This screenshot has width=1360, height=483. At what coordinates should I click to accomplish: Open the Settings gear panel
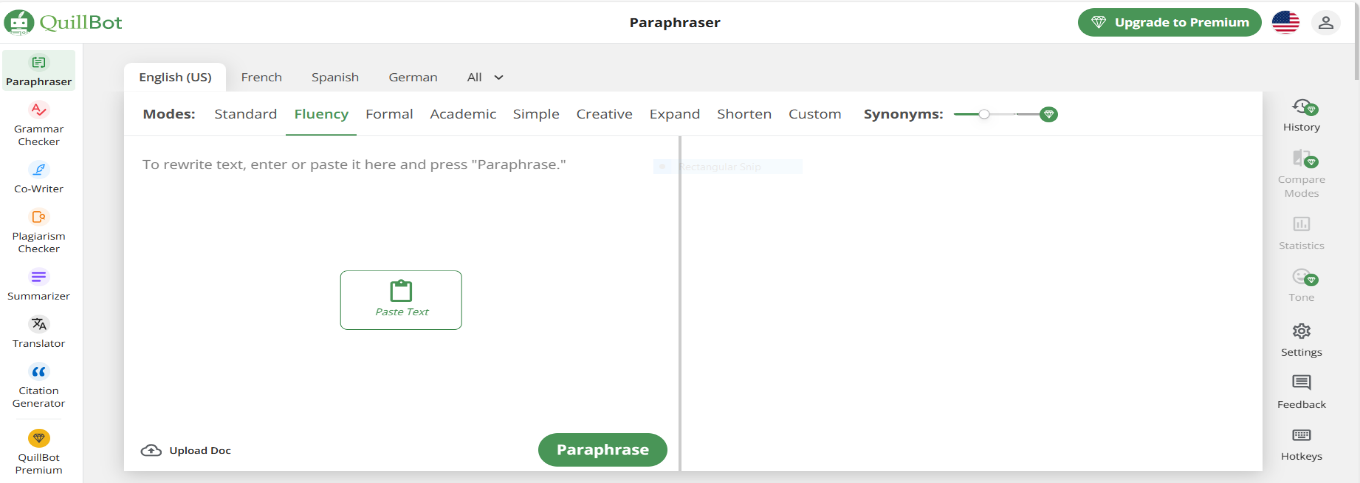point(1301,339)
